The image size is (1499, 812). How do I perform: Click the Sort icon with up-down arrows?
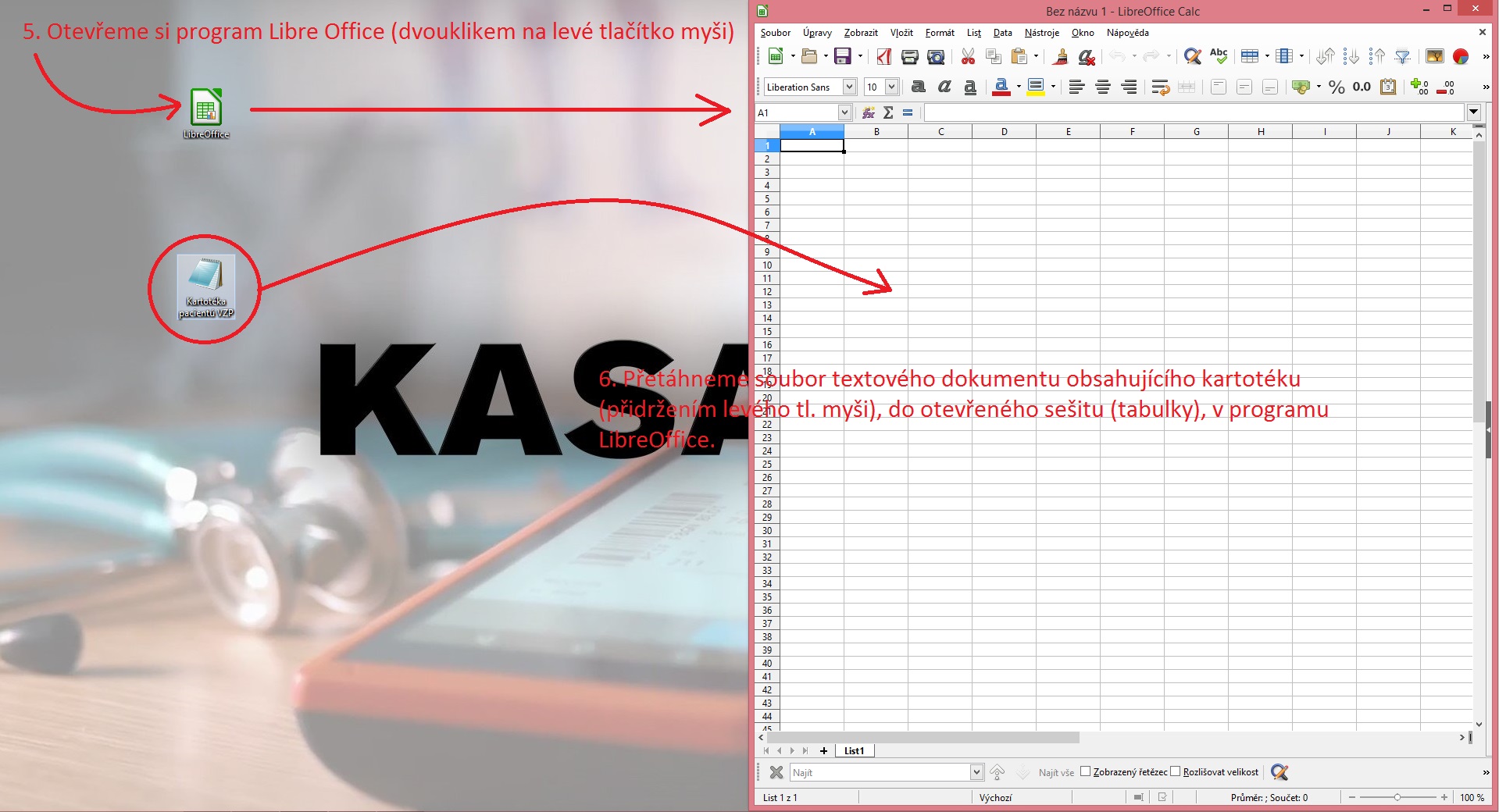(x=1326, y=56)
